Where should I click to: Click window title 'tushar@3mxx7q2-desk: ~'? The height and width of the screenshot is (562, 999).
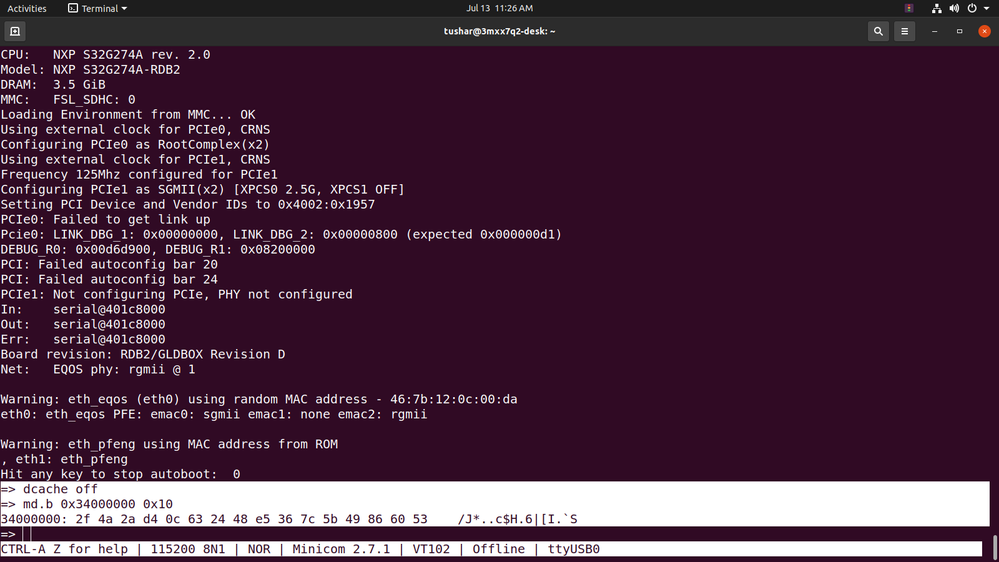[500, 31]
